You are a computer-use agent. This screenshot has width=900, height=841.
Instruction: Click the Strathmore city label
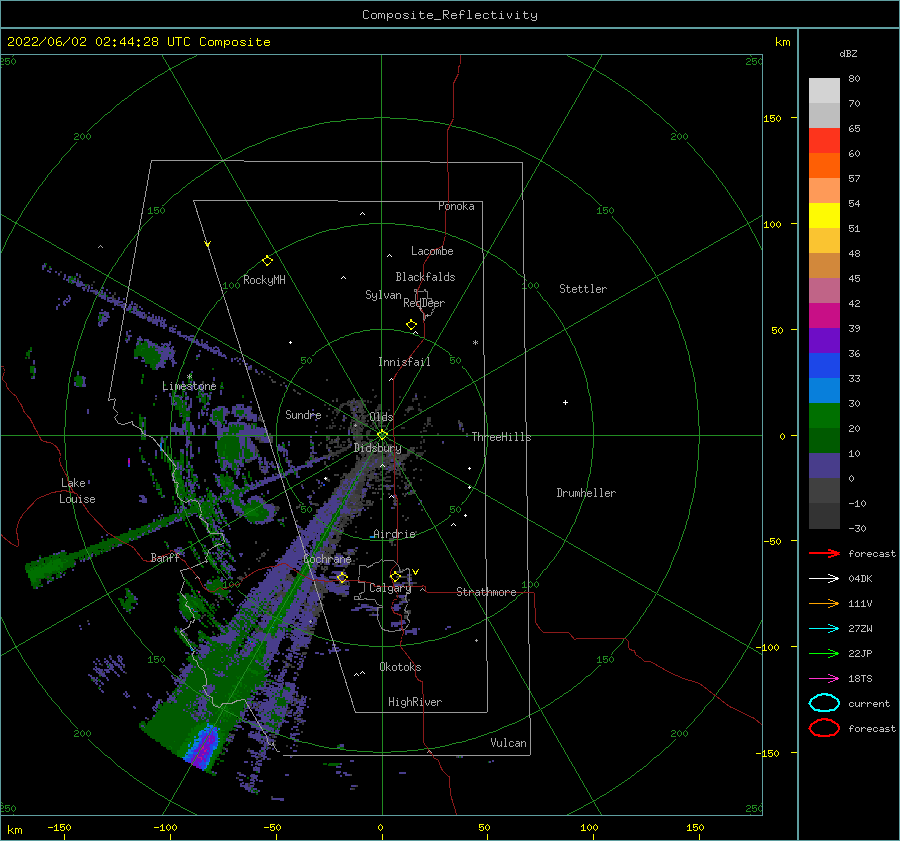pos(486,592)
